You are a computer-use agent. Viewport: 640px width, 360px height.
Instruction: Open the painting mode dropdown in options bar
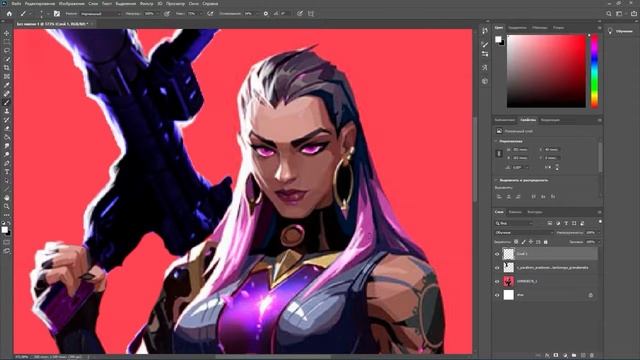100,13
